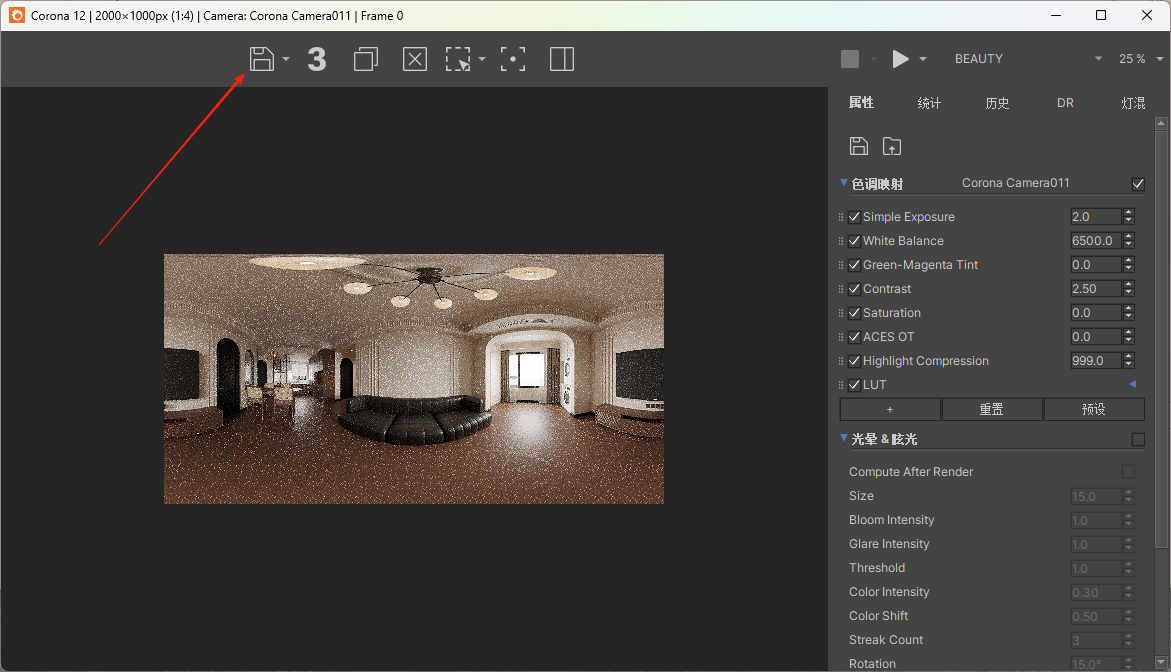The height and width of the screenshot is (672, 1171).
Task: Toggle the side-by-side comparison icon
Action: pyautogui.click(x=562, y=59)
